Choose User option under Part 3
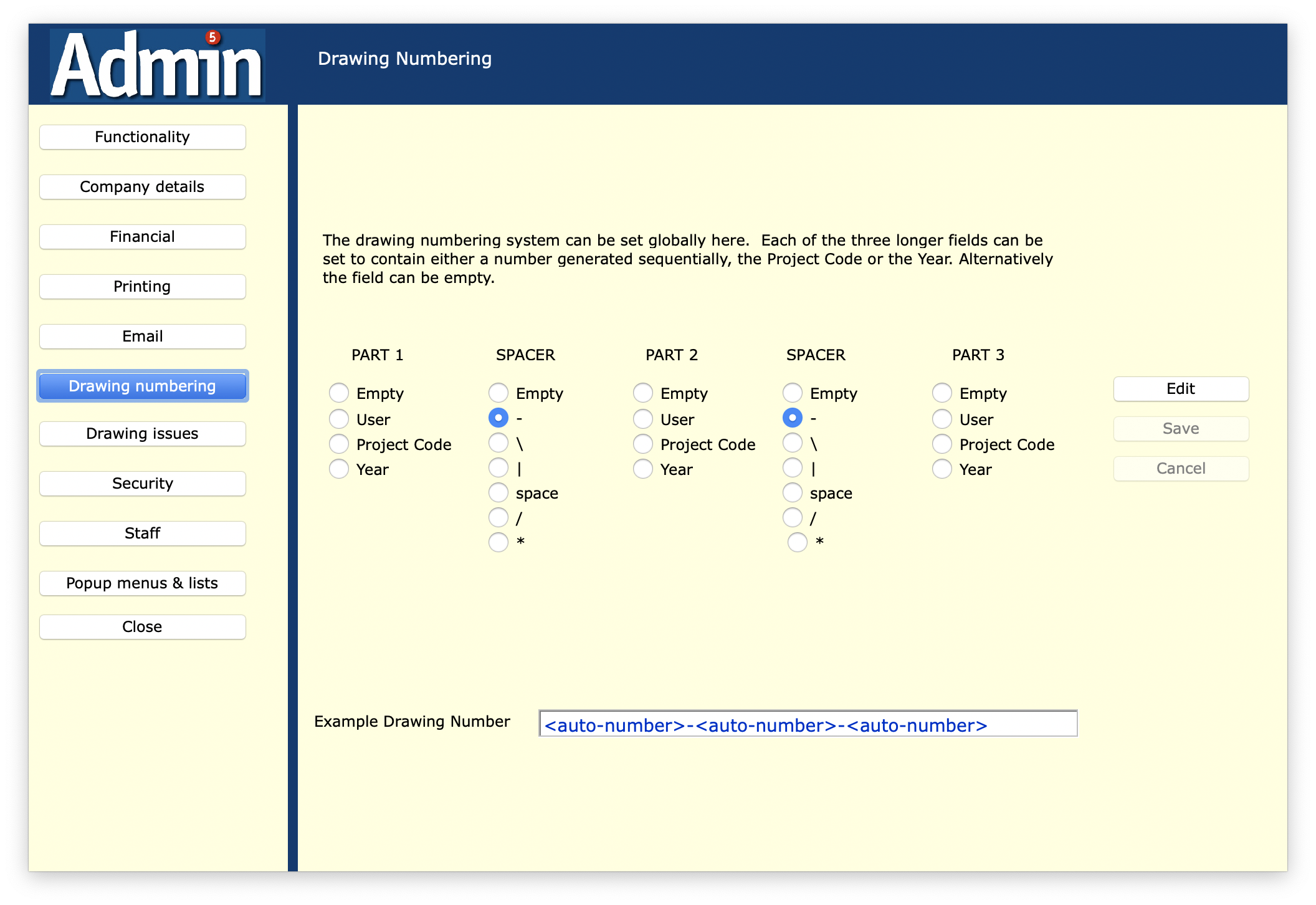The height and width of the screenshot is (905, 1316). tap(942, 419)
